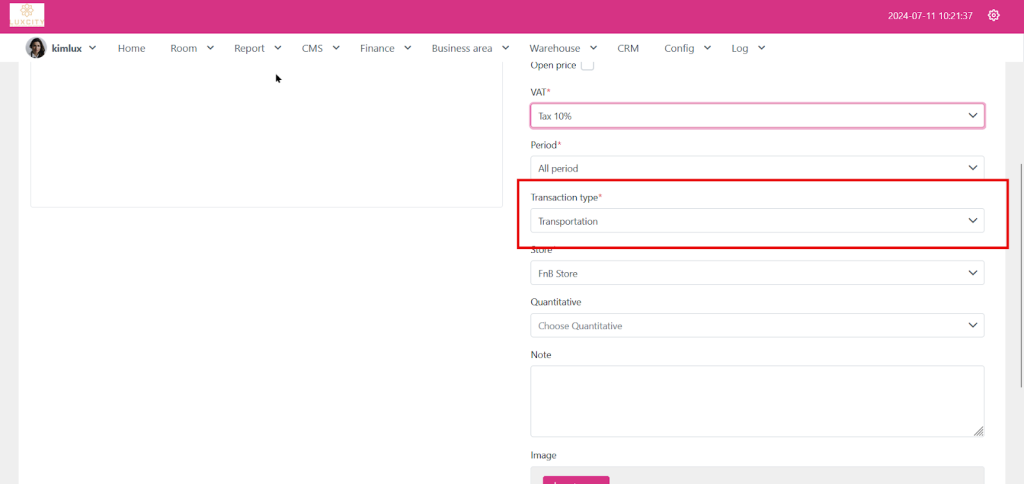Open the Store dropdown showing FnB Store
Viewport: 1024px width, 484px height.
(756, 273)
